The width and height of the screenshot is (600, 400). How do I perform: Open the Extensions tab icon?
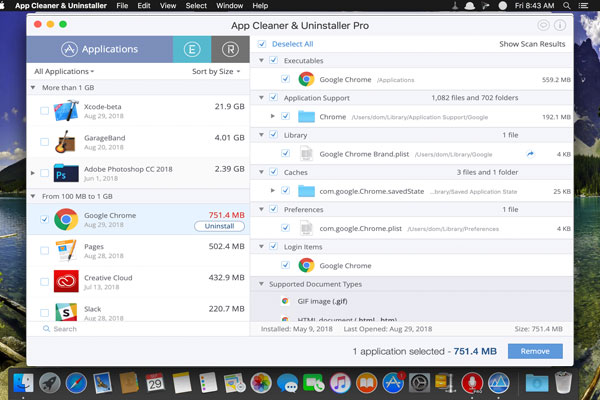coord(192,47)
